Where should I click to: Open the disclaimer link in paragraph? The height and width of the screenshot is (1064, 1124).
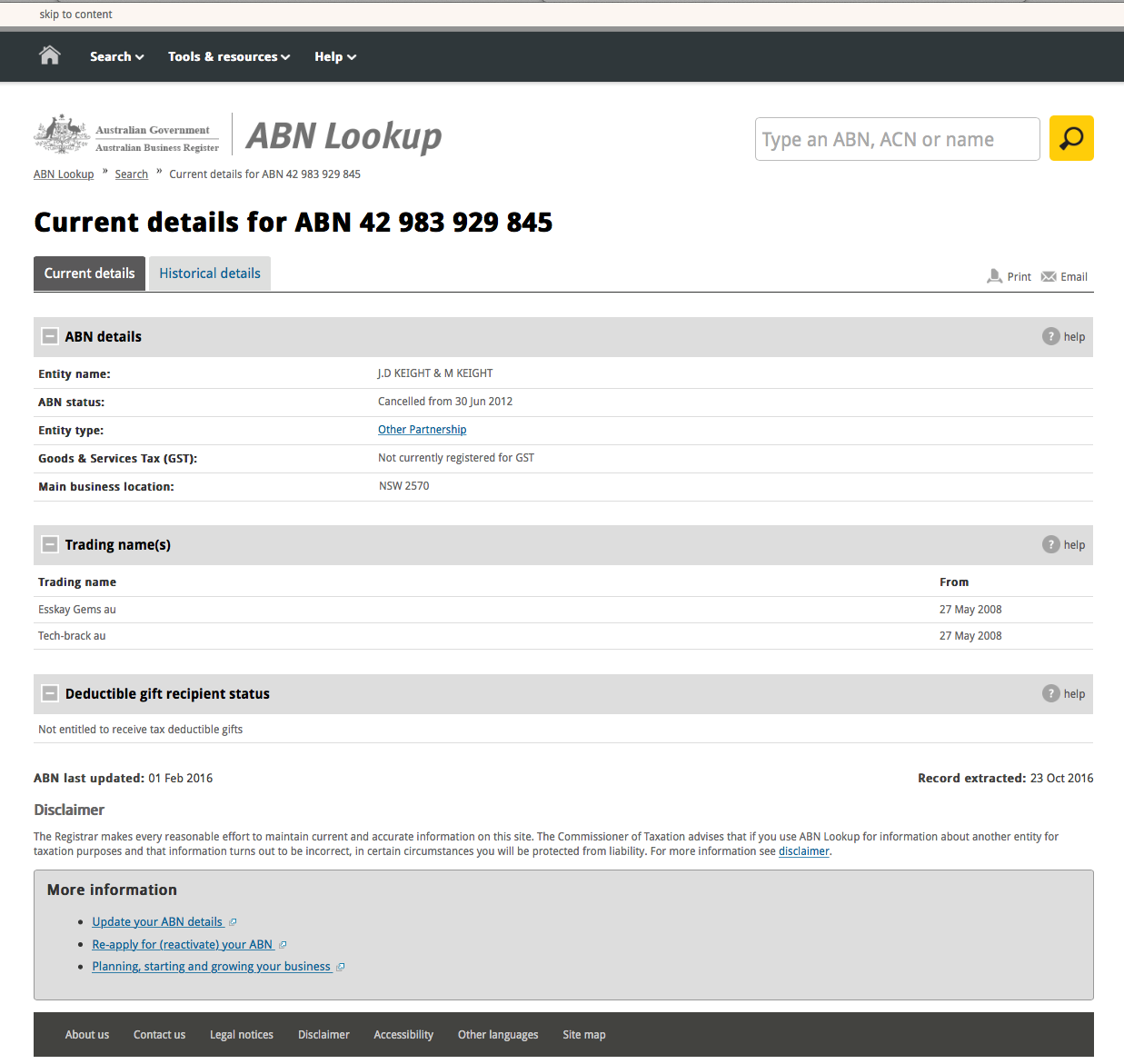[804, 851]
